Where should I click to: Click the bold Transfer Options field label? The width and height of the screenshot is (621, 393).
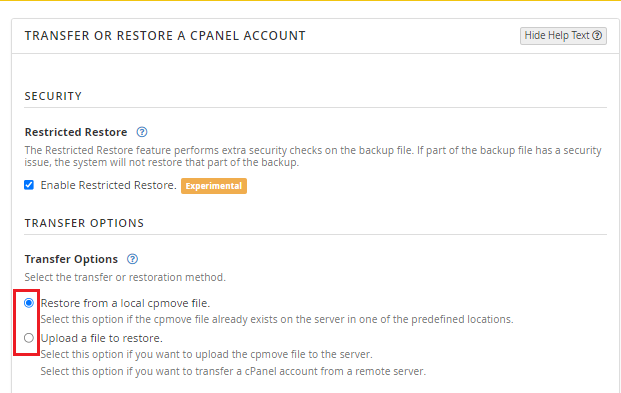(71, 259)
